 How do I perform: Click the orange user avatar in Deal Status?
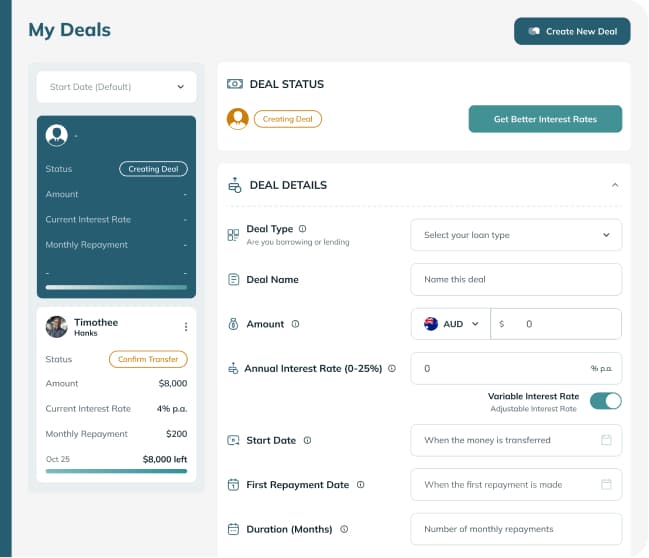238,119
